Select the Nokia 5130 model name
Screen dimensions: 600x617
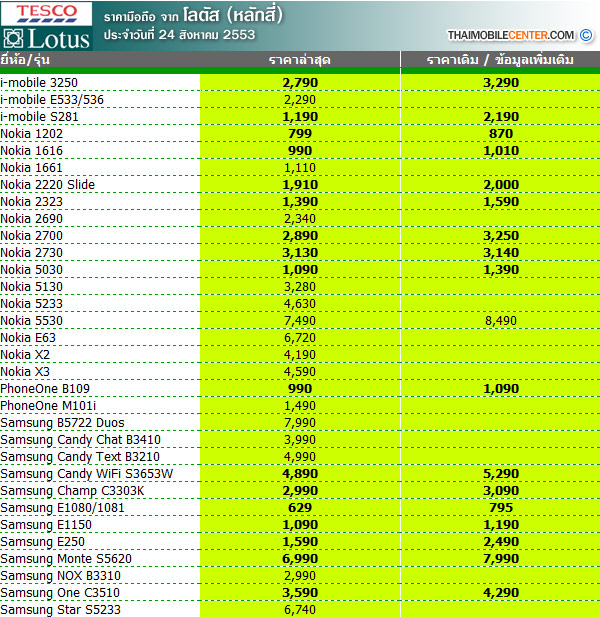[31, 286]
